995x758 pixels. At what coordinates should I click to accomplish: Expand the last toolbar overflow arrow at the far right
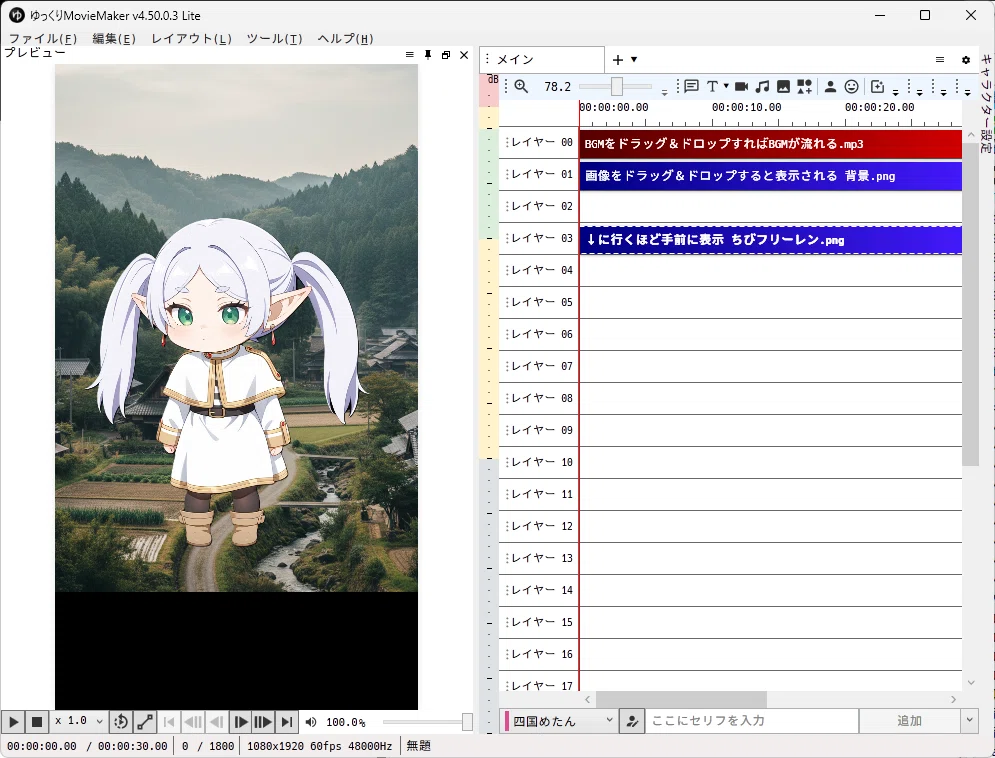click(968, 92)
